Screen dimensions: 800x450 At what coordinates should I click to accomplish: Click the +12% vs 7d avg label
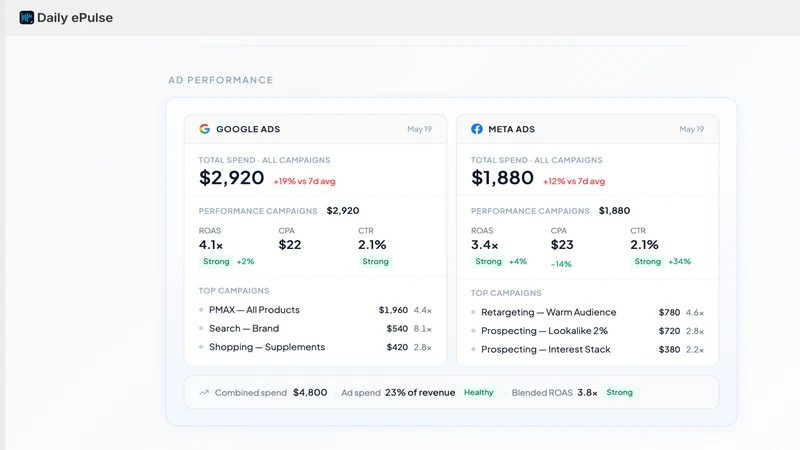point(574,181)
